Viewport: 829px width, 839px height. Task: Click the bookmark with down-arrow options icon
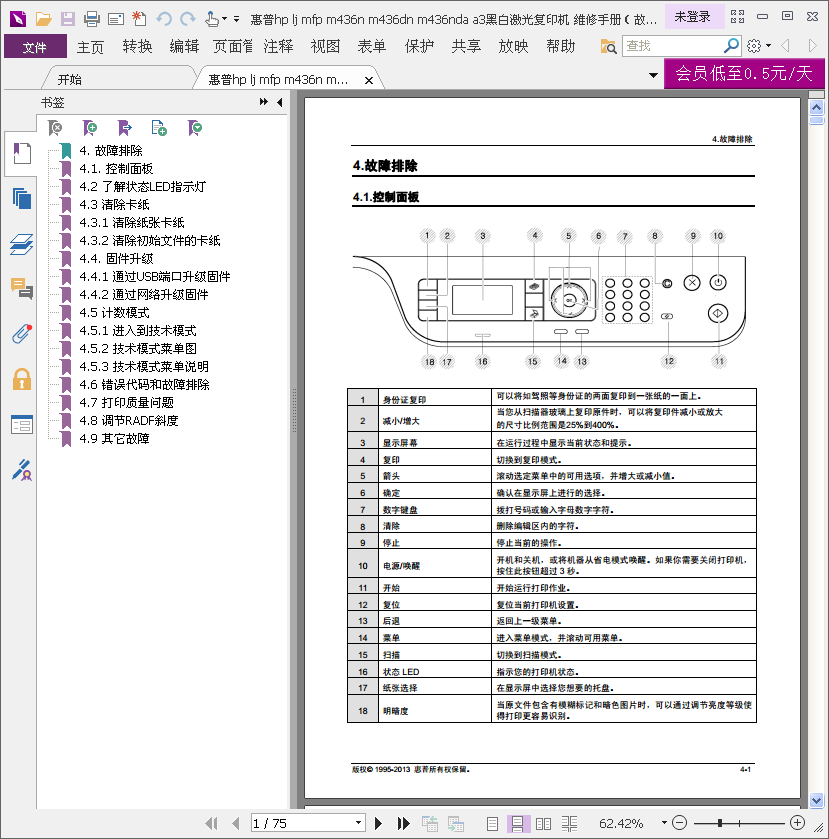(x=195, y=128)
